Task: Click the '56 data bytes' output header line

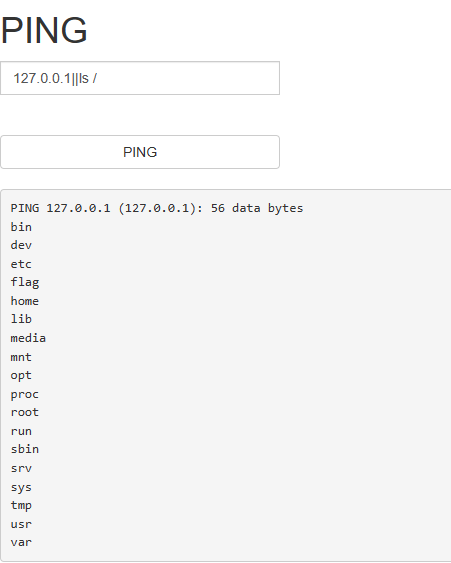Action: point(157,208)
